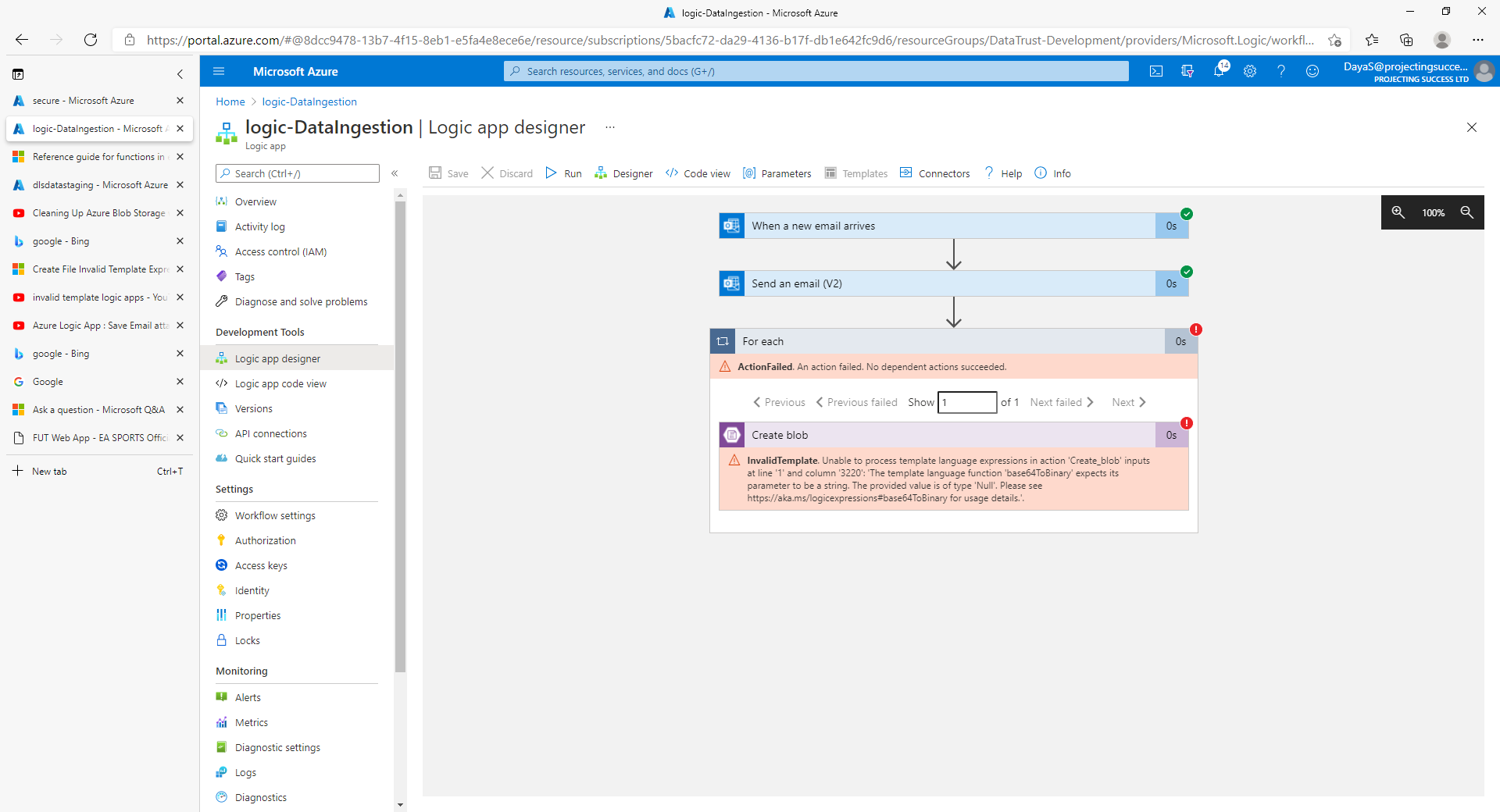Reload the page with refresh button
The image size is (1500, 812).
click(91, 40)
